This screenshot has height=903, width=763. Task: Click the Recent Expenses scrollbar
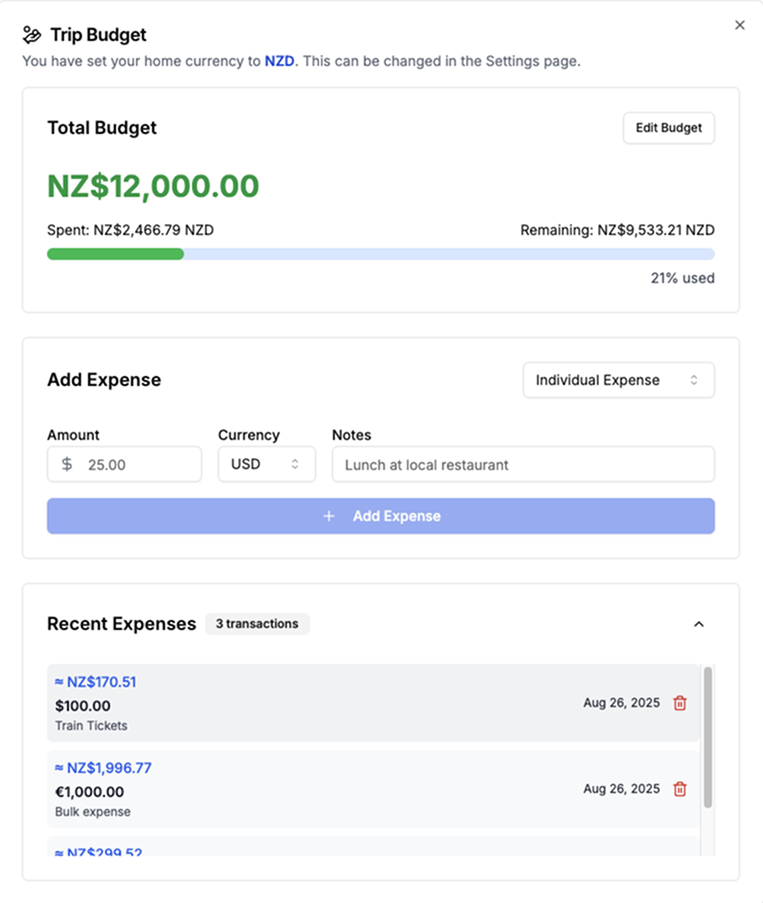click(x=708, y=737)
